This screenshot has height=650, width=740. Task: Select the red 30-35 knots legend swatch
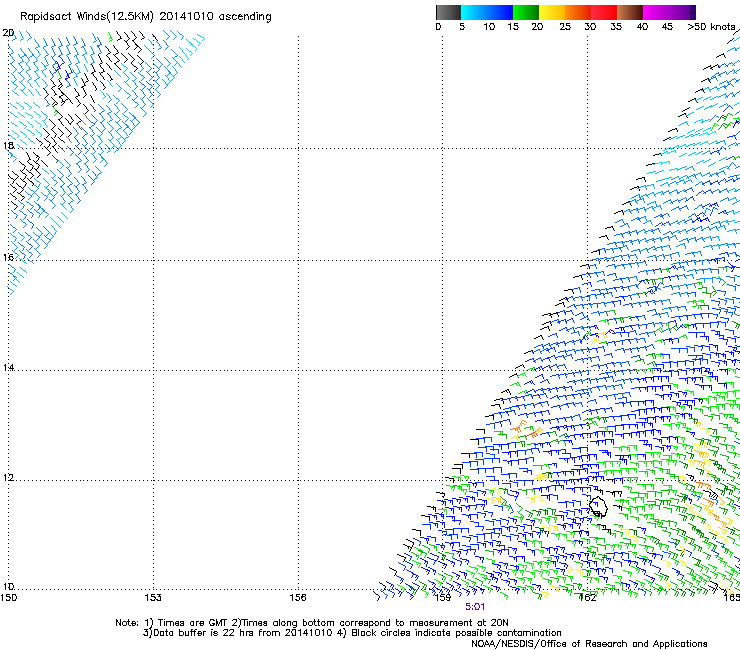(x=604, y=12)
